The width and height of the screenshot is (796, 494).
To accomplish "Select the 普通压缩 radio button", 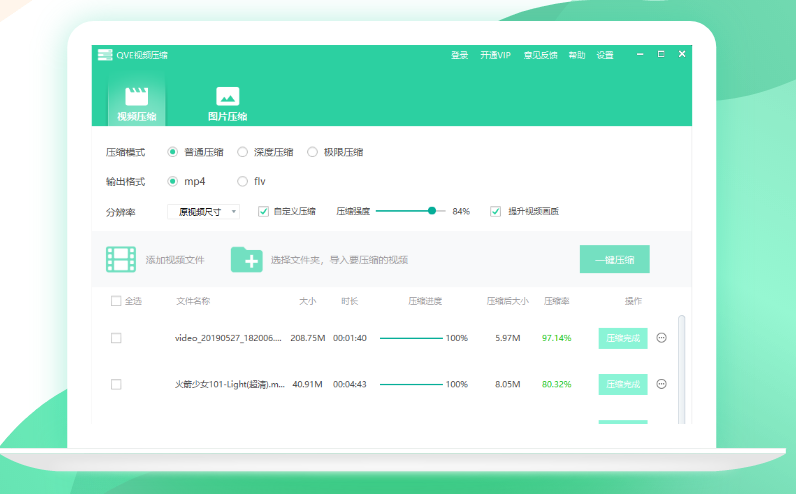I will coord(173,152).
